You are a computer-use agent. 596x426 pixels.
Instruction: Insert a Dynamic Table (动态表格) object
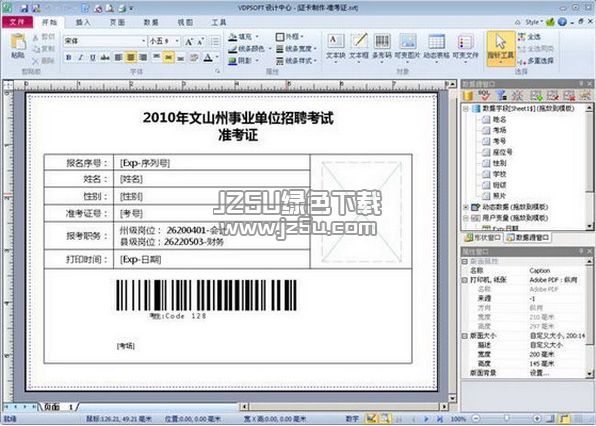point(436,47)
